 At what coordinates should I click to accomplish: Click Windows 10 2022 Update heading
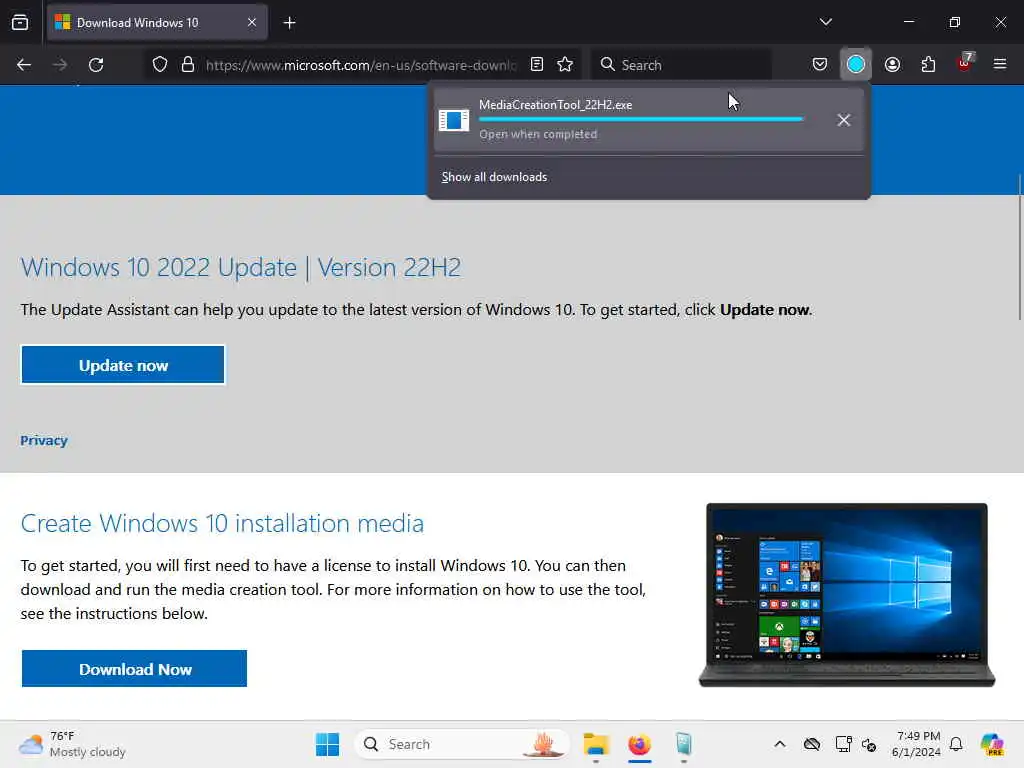tap(240, 268)
